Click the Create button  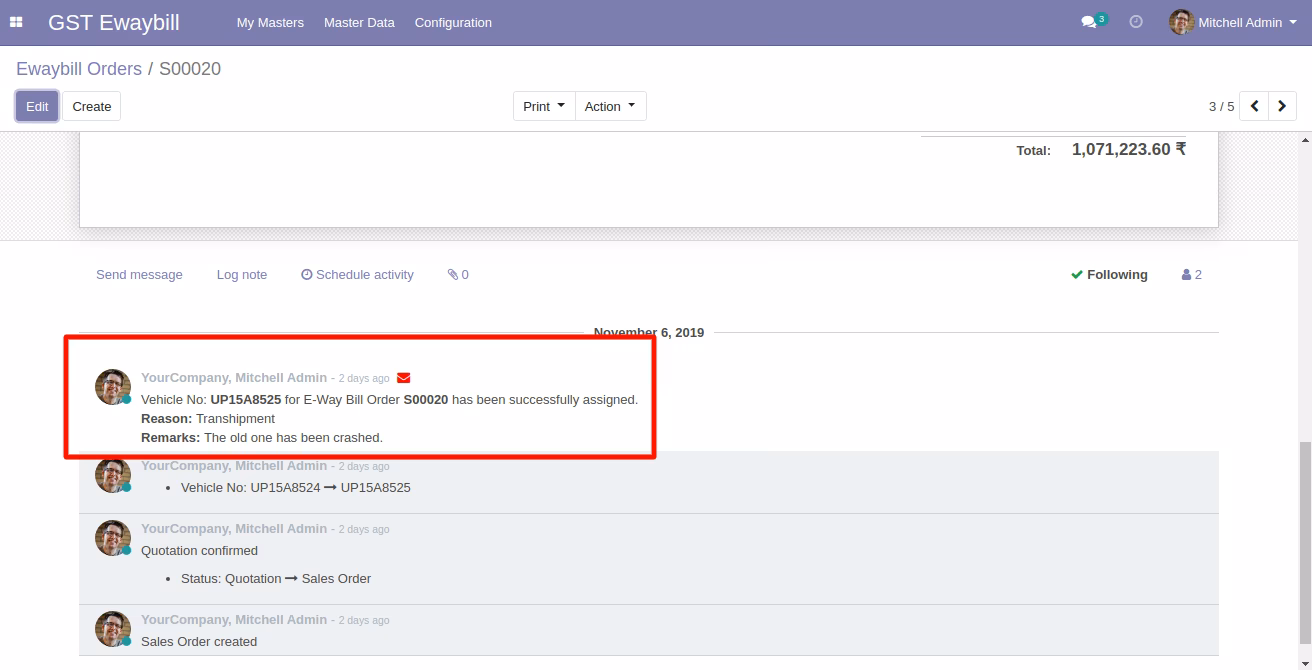pyautogui.click(x=92, y=106)
